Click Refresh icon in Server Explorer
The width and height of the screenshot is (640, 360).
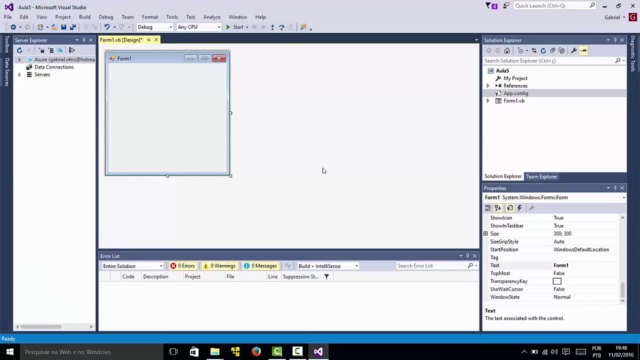(19, 50)
